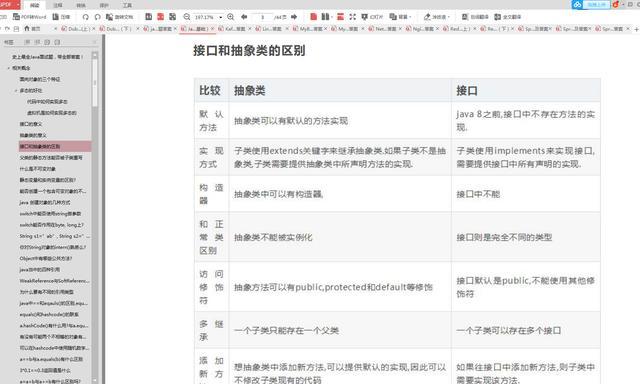Open the first ribbon tab (active)
Screen dimensions: 640x384
pyautogui.click(x=35, y=5)
